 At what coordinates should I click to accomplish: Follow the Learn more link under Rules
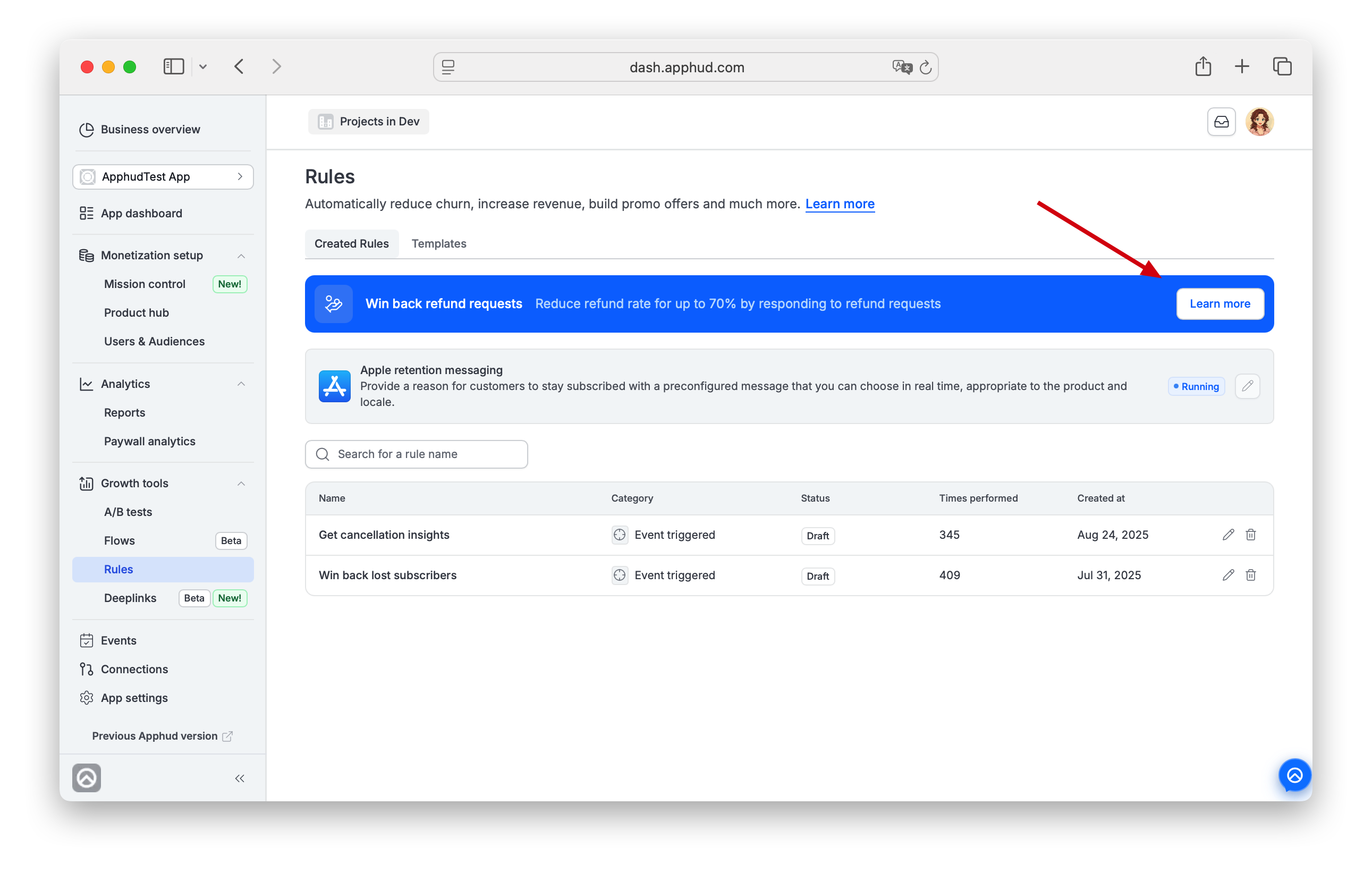840,204
